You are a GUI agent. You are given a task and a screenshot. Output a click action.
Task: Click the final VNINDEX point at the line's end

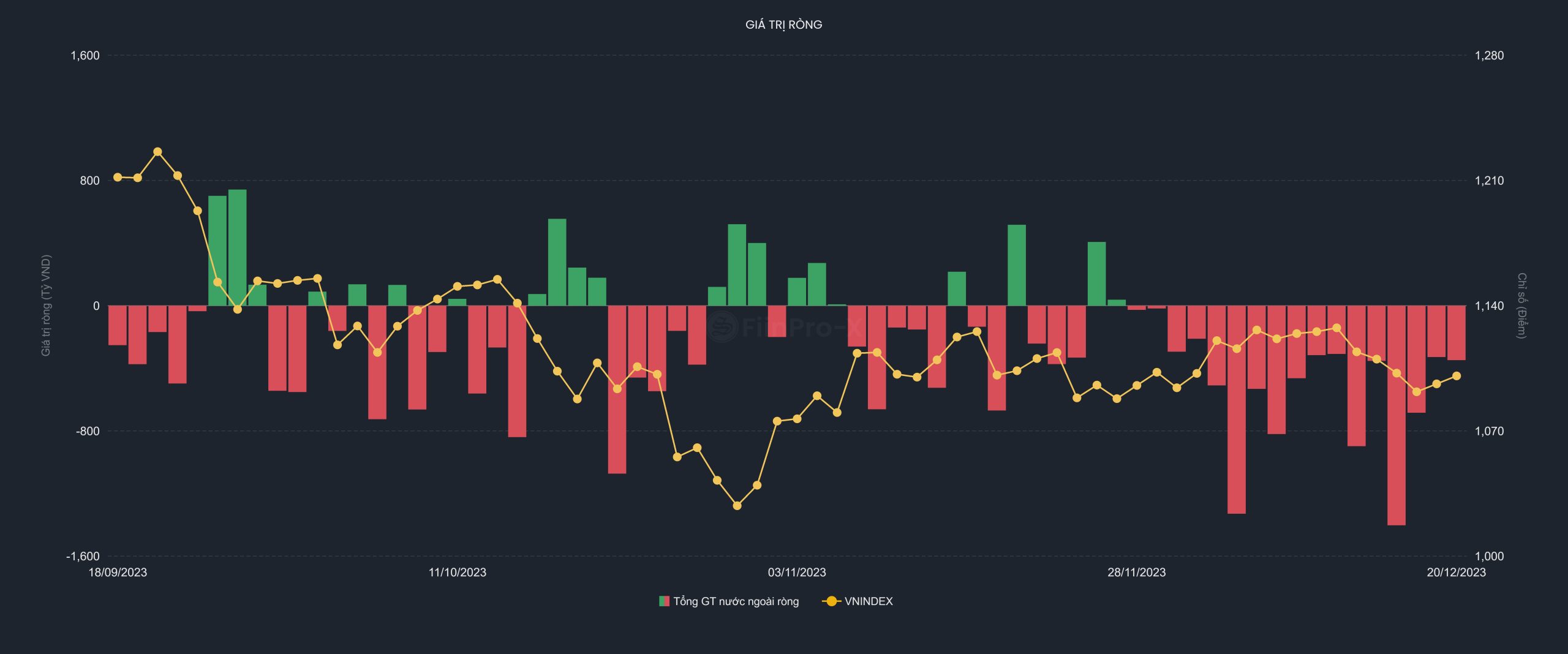[1457, 376]
